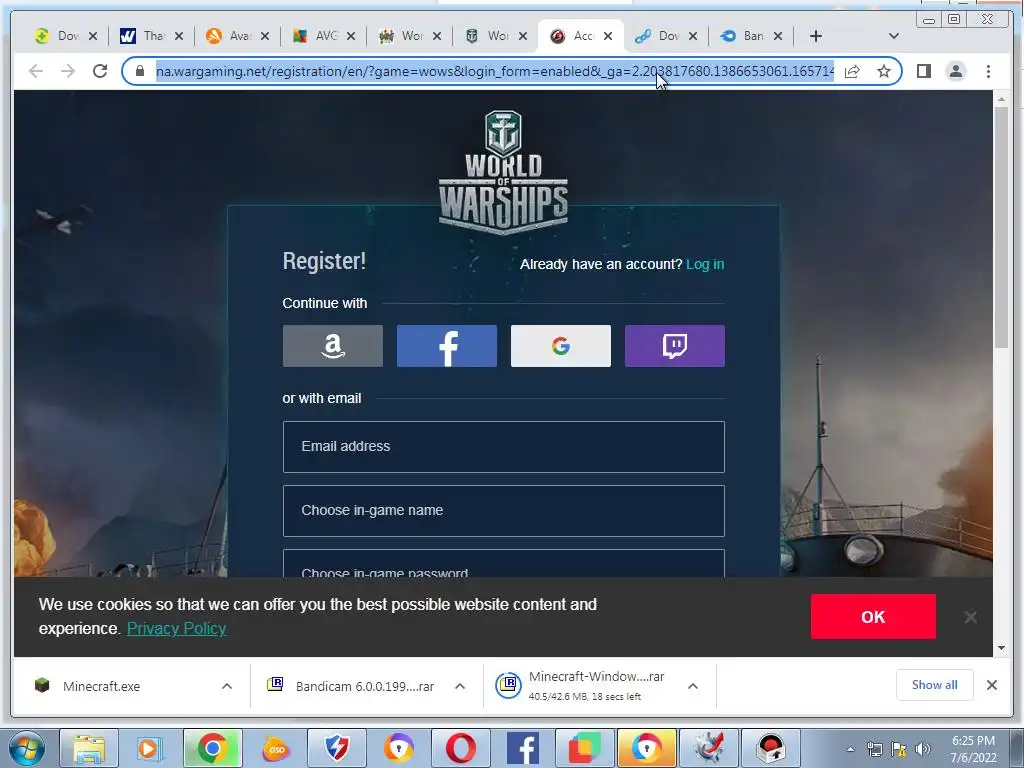Continue with Amazon sign-in button
Image resolution: width=1024 pixels, height=768 pixels.
(332, 345)
